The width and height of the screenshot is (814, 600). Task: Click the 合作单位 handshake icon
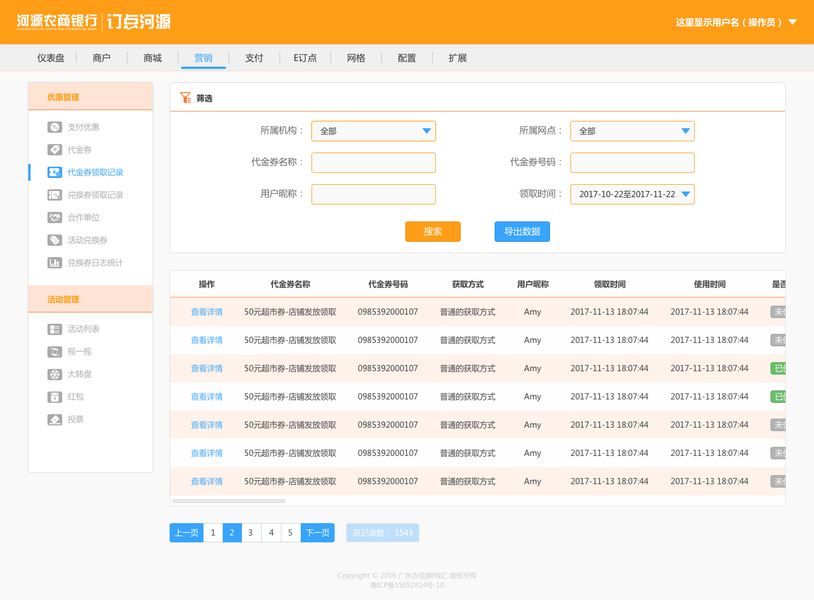coord(55,217)
